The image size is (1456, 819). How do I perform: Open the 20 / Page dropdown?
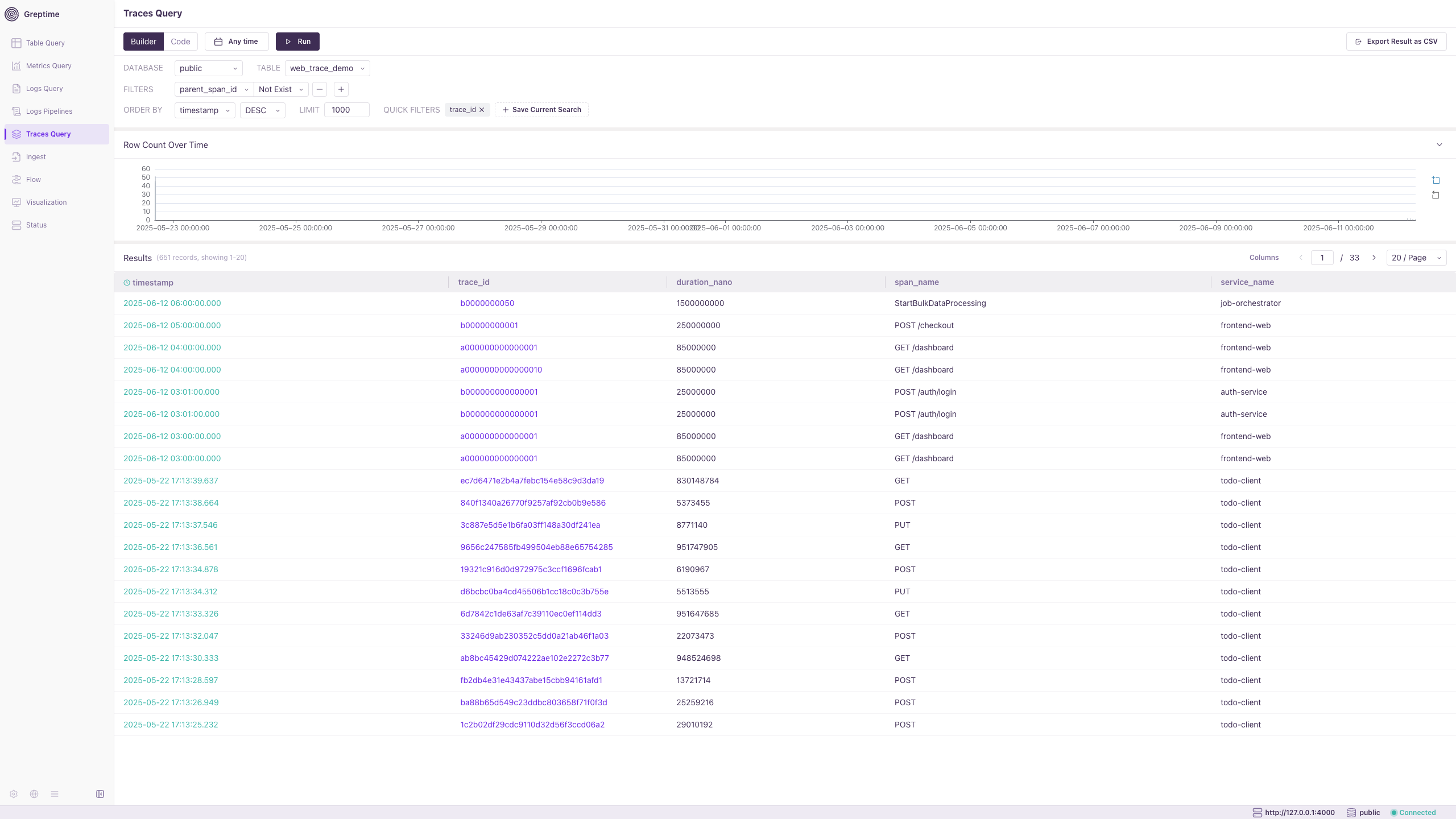[1416, 258]
